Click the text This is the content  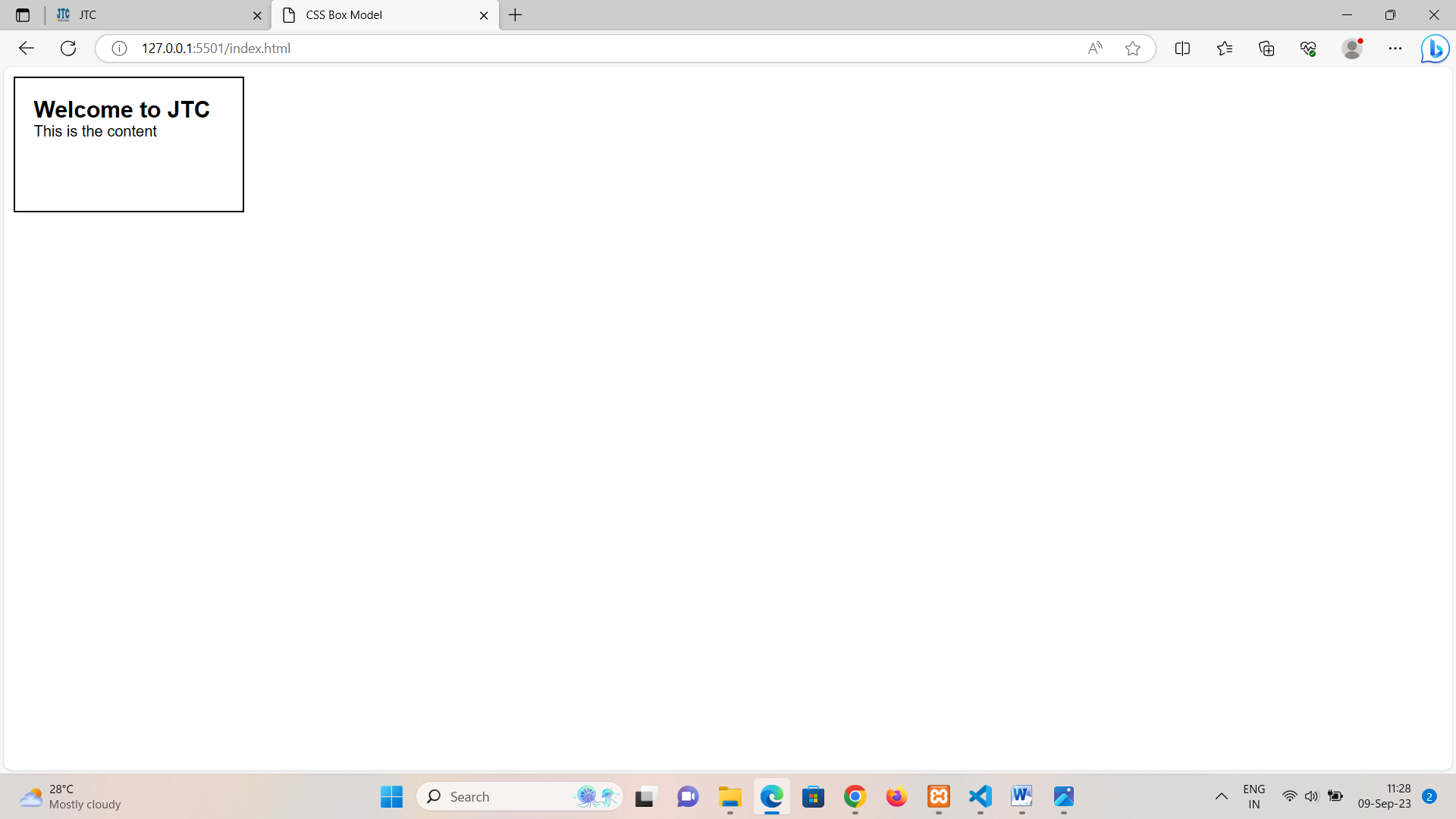96,131
